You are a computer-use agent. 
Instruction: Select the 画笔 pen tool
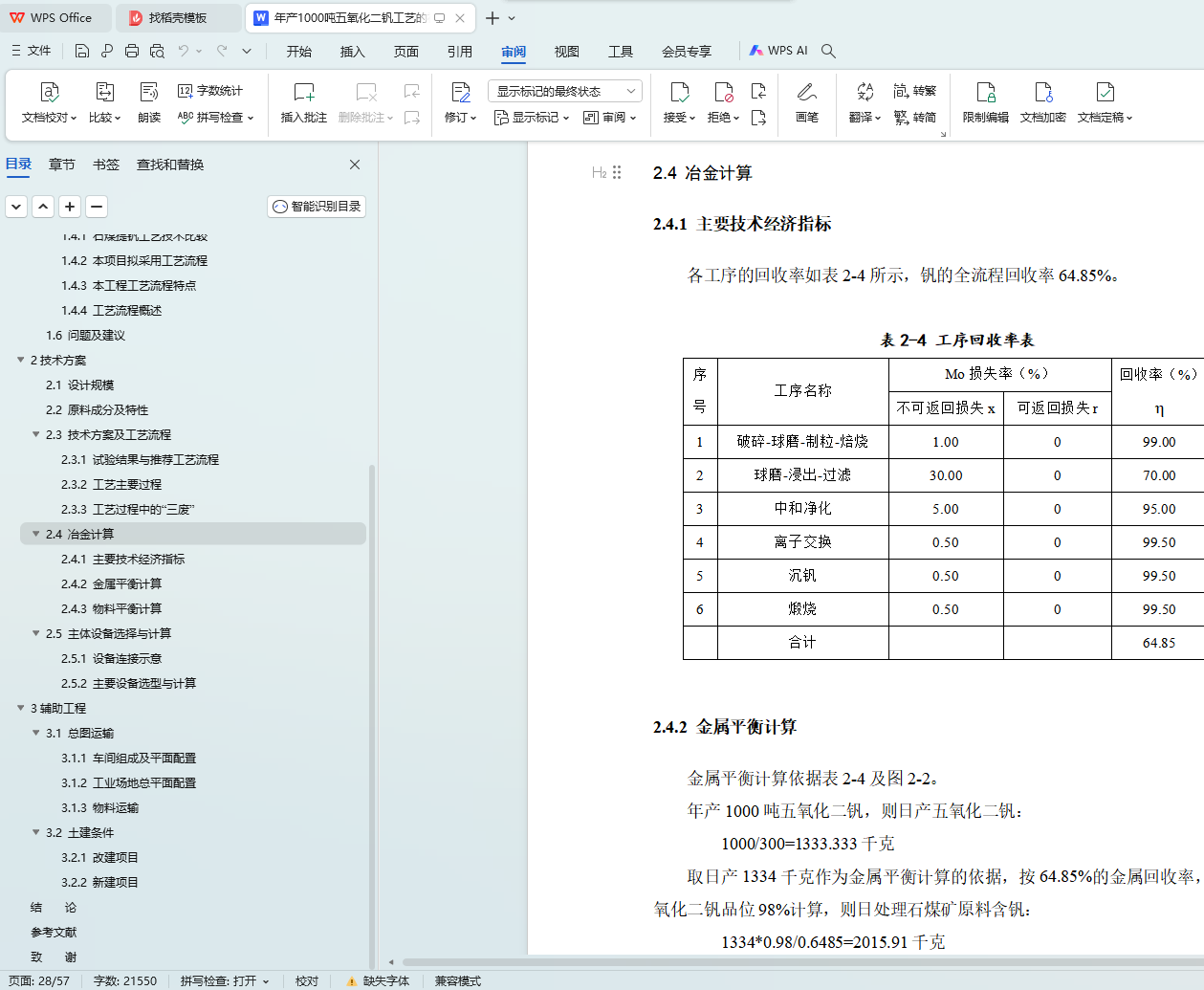point(807,103)
